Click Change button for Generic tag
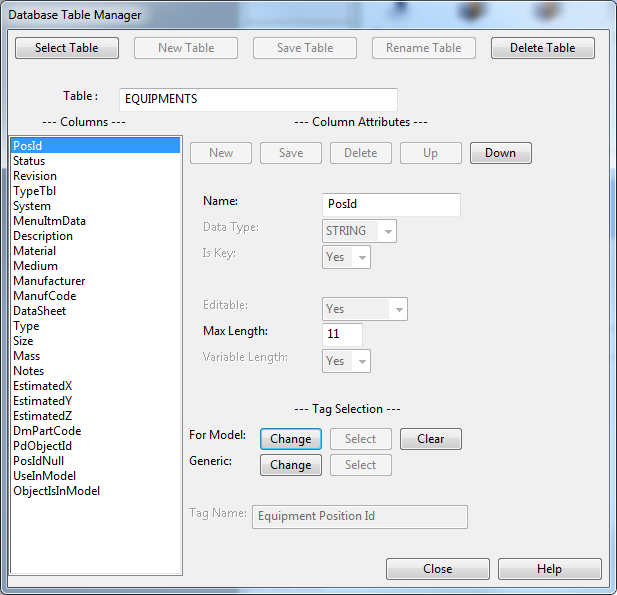This screenshot has height=595, width=617. pyautogui.click(x=290, y=465)
